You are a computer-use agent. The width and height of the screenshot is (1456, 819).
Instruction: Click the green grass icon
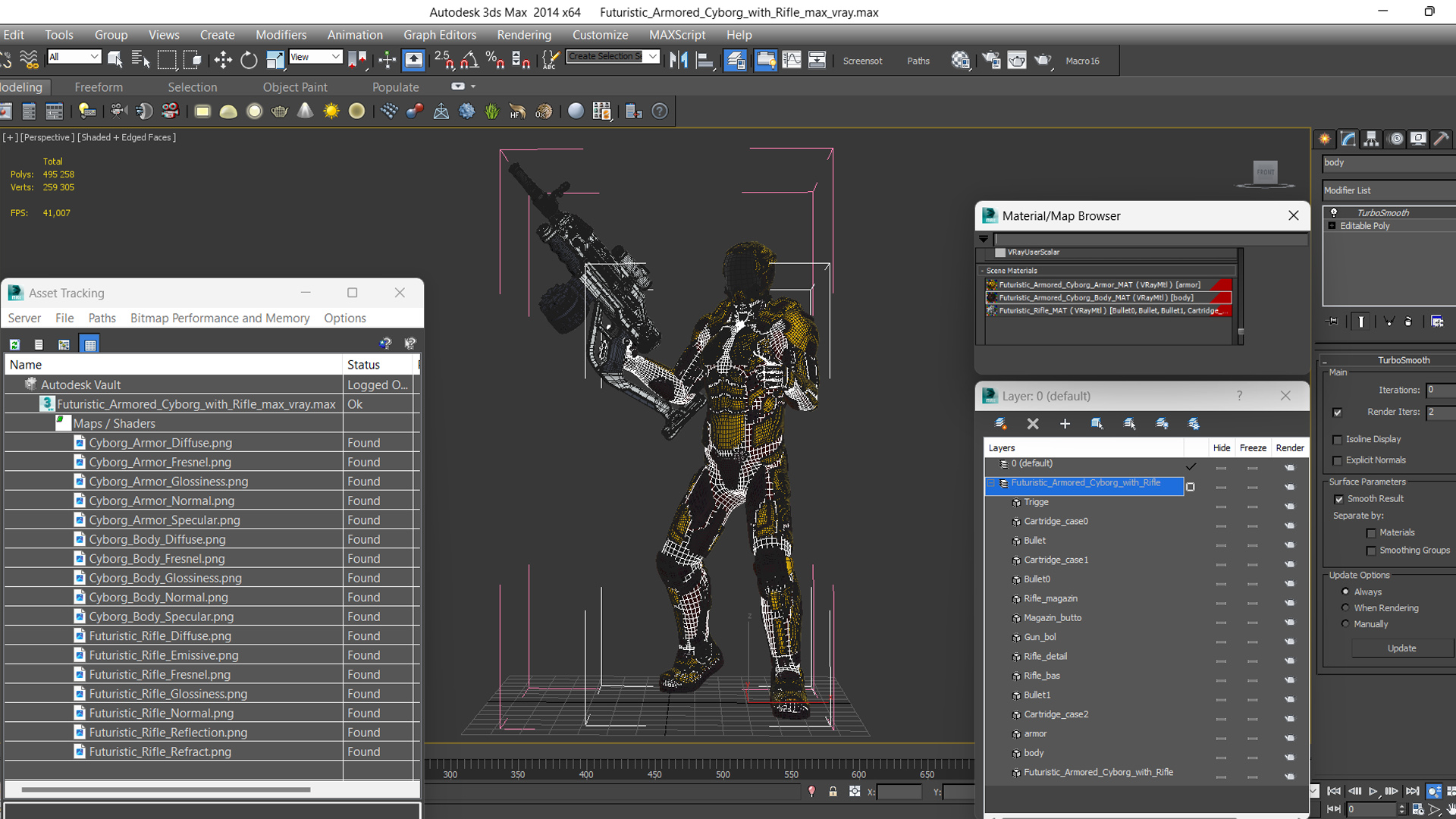point(492,111)
